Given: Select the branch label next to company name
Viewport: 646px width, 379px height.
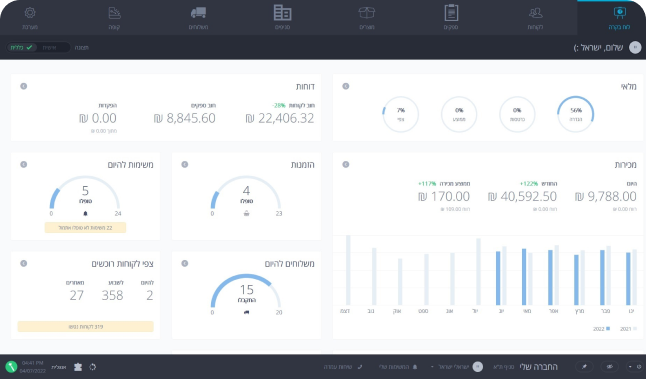Looking at the screenshot, I should coord(503,367).
